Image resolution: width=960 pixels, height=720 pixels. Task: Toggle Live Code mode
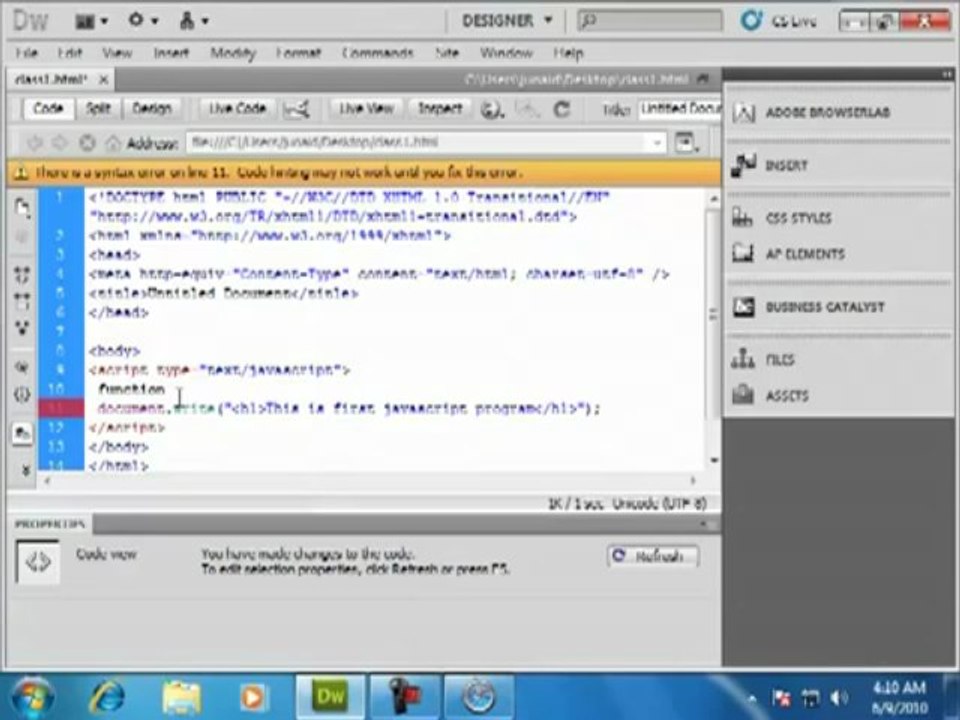[237, 108]
